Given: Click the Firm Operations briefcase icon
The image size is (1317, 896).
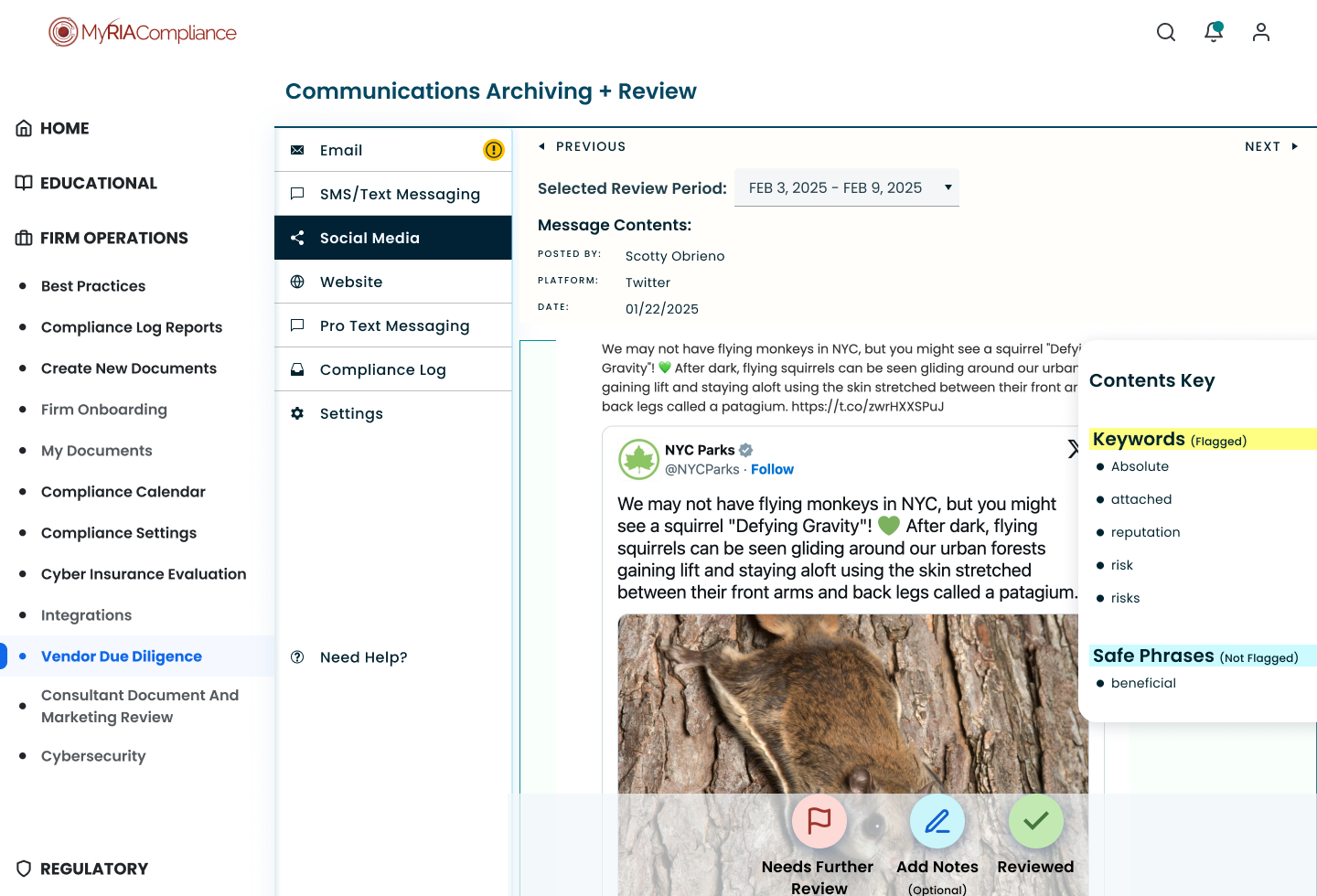Looking at the screenshot, I should 24,238.
